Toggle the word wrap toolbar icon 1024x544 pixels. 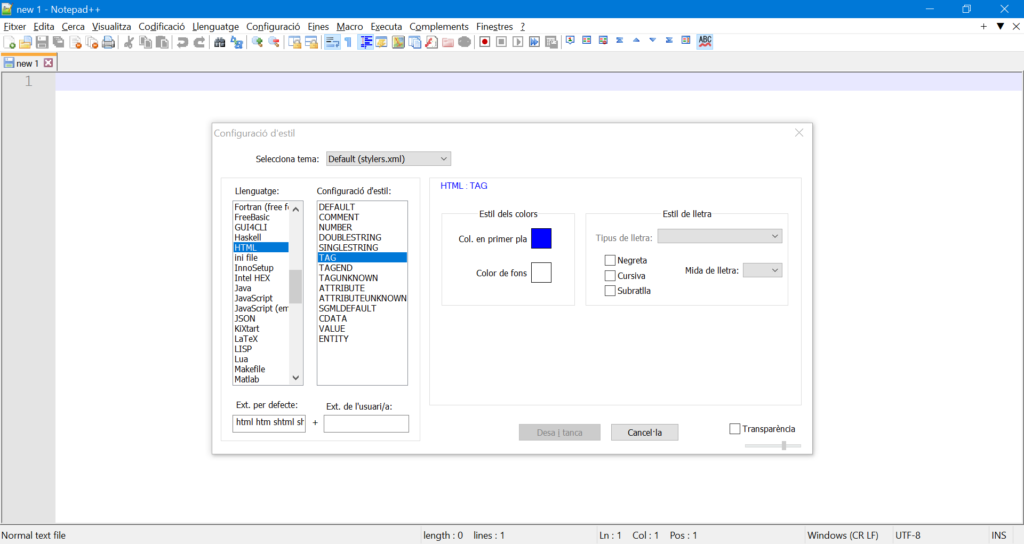pyautogui.click(x=332, y=42)
